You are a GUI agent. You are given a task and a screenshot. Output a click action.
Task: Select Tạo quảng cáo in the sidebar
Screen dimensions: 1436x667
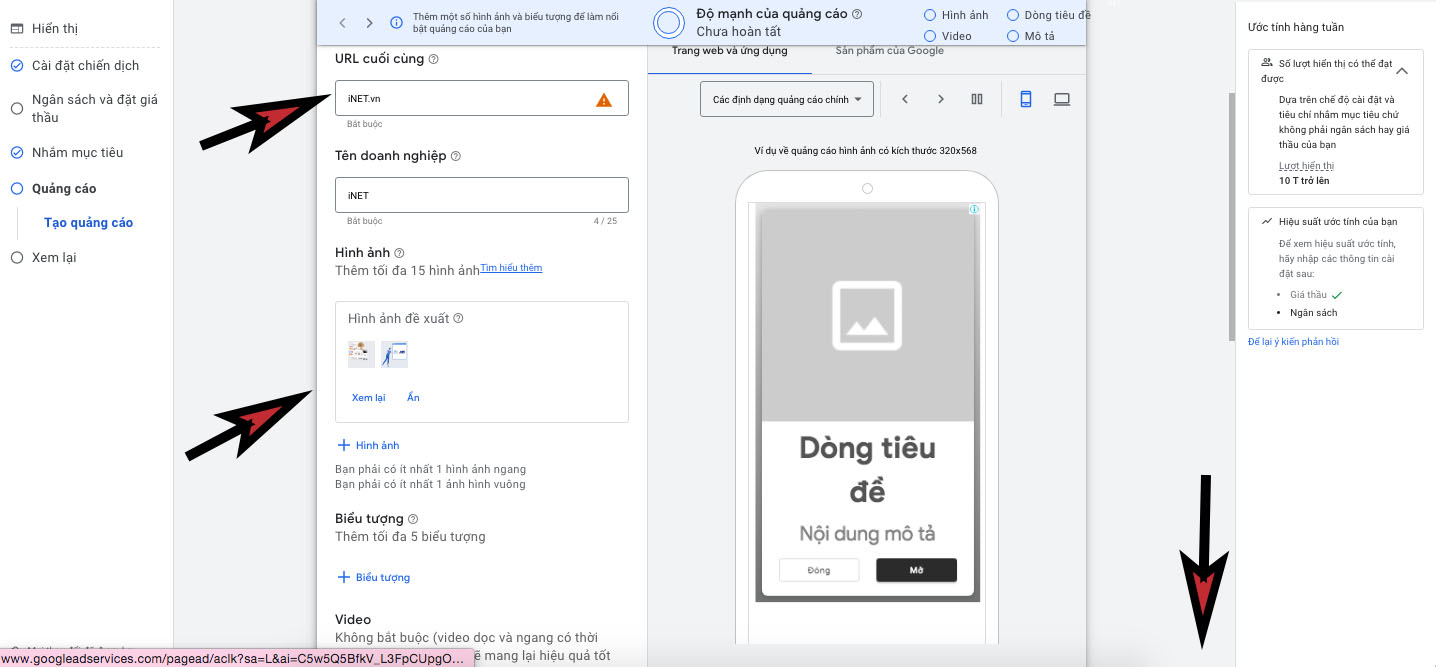click(89, 222)
